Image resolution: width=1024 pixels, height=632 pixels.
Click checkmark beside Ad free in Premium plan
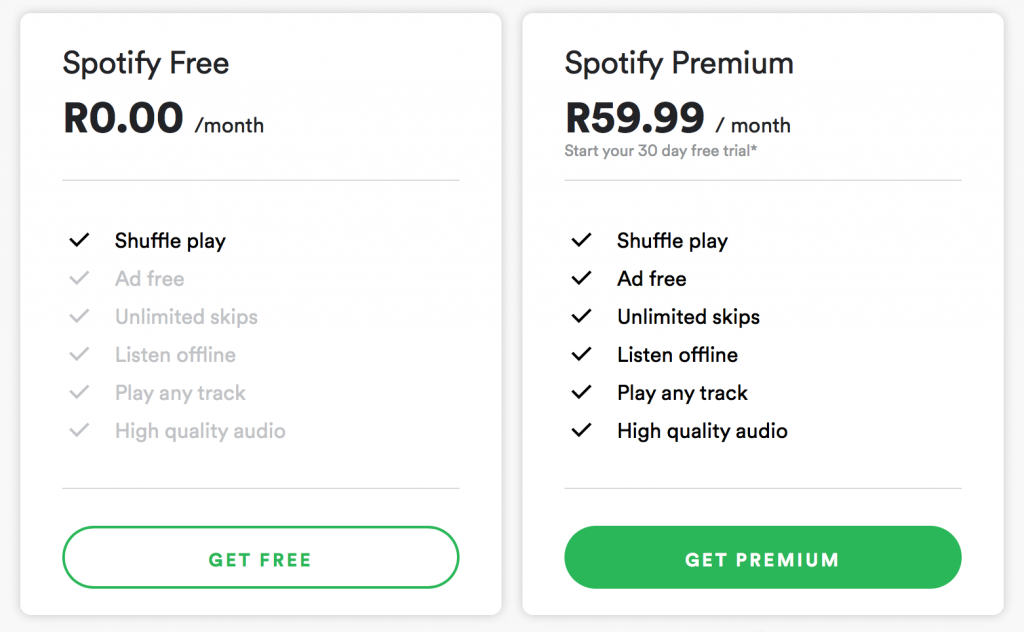pyautogui.click(x=581, y=279)
